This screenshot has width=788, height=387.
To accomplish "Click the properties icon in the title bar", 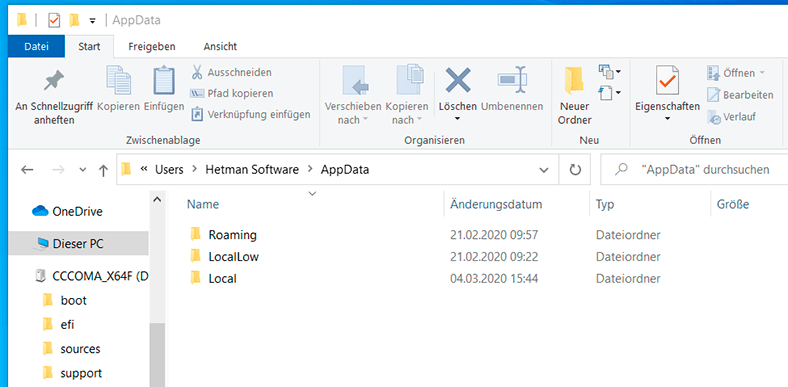I will 53,20.
